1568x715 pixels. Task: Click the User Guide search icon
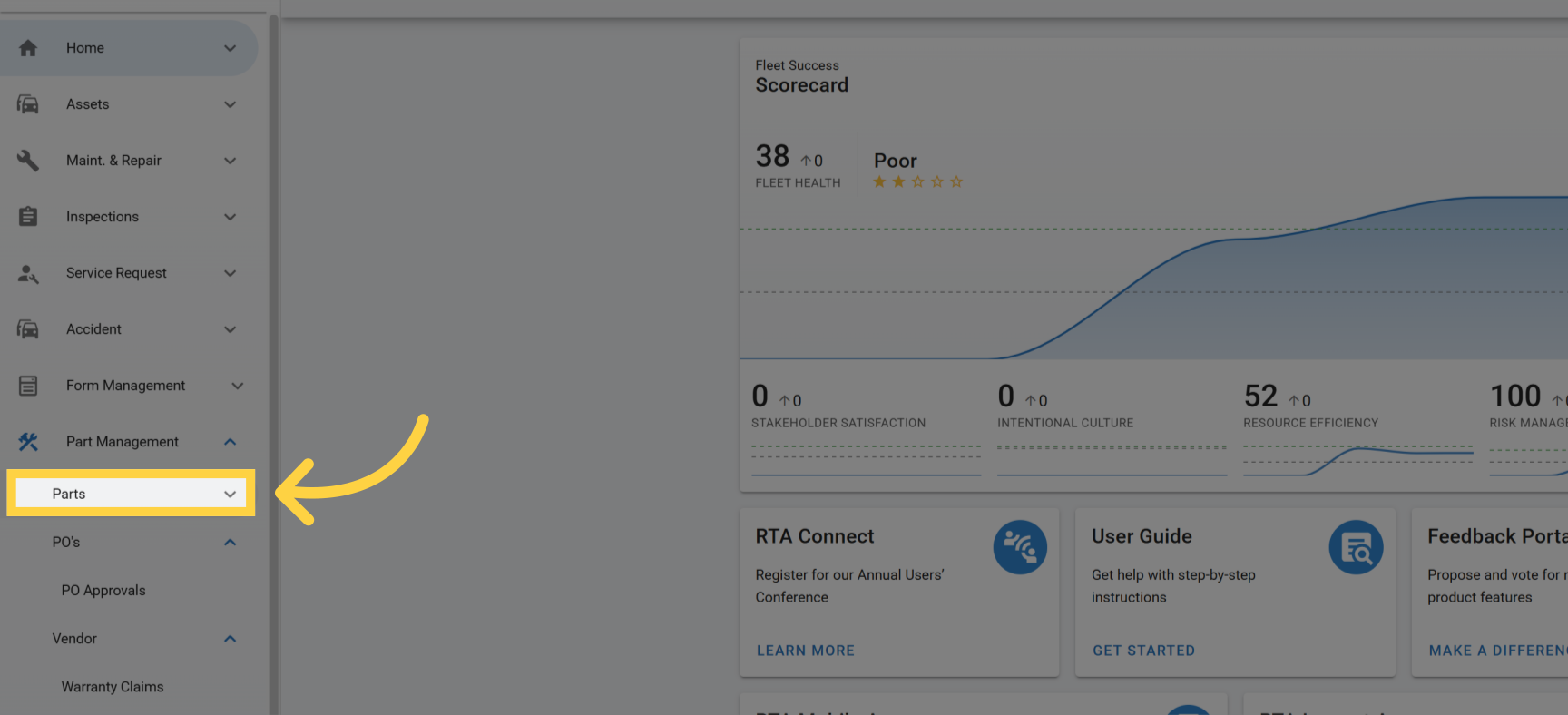pos(1356,547)
